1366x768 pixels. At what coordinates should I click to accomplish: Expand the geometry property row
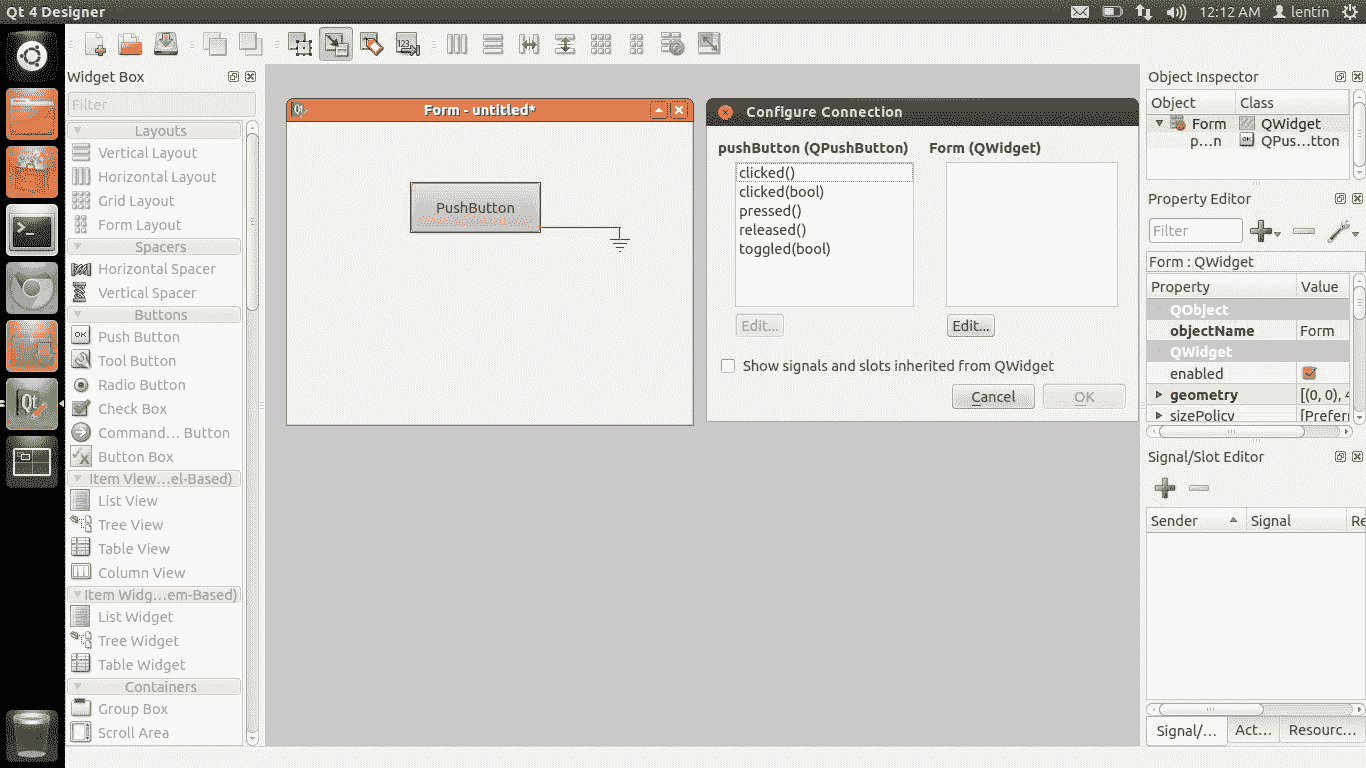1159,395
